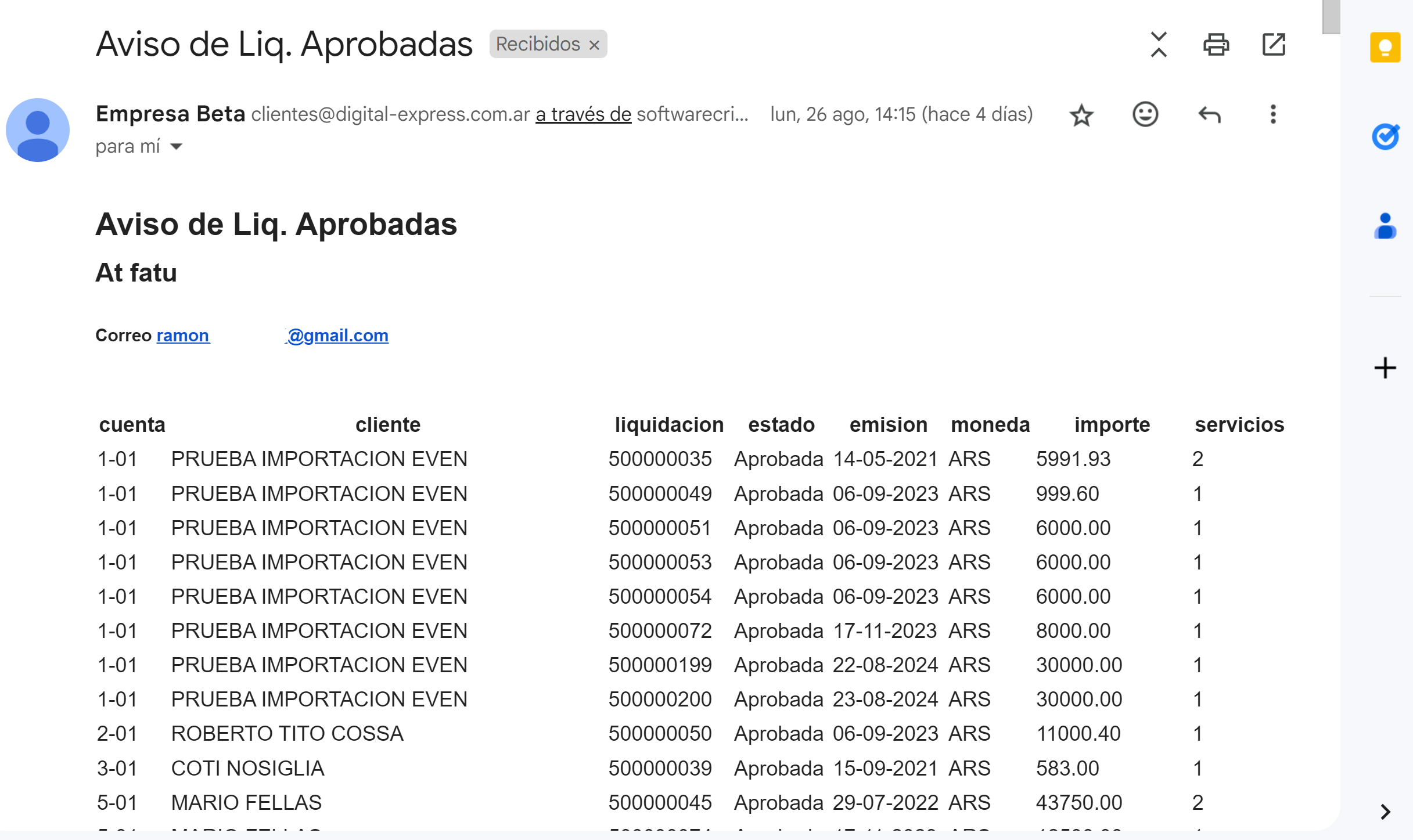This screenshot has width=1413, height=840.
Task: Click the ramon email link
Action: tap(182, 336)
